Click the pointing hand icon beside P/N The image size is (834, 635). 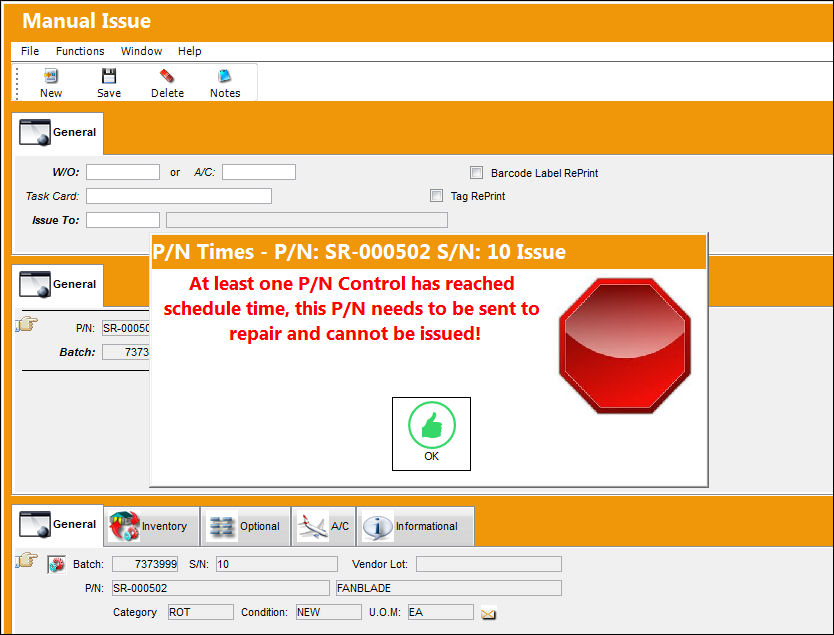(27, 323)
